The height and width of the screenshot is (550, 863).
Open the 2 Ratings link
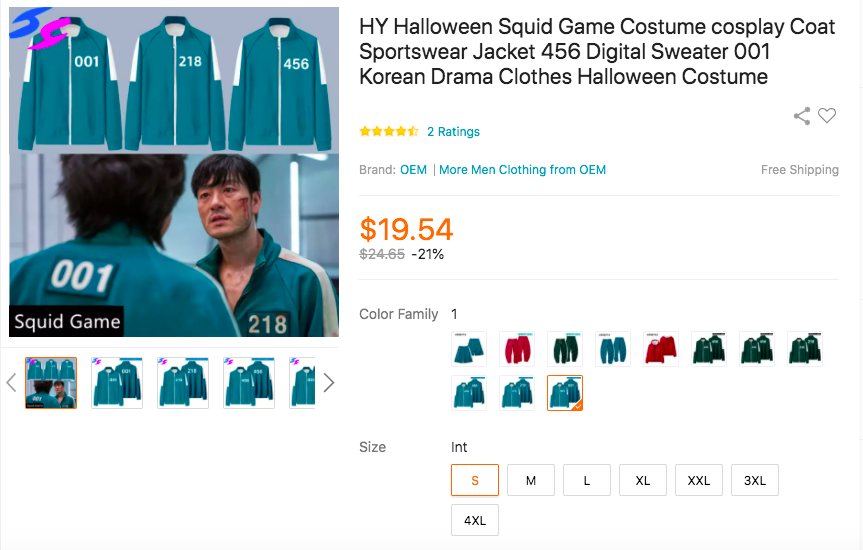pos(453,132)
